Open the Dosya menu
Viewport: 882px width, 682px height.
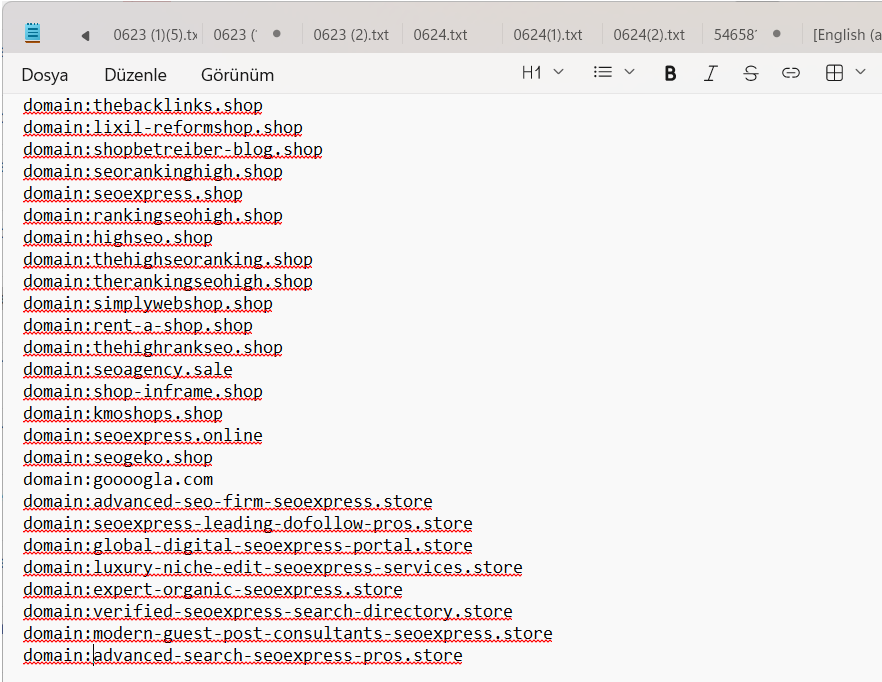(44, 75)
